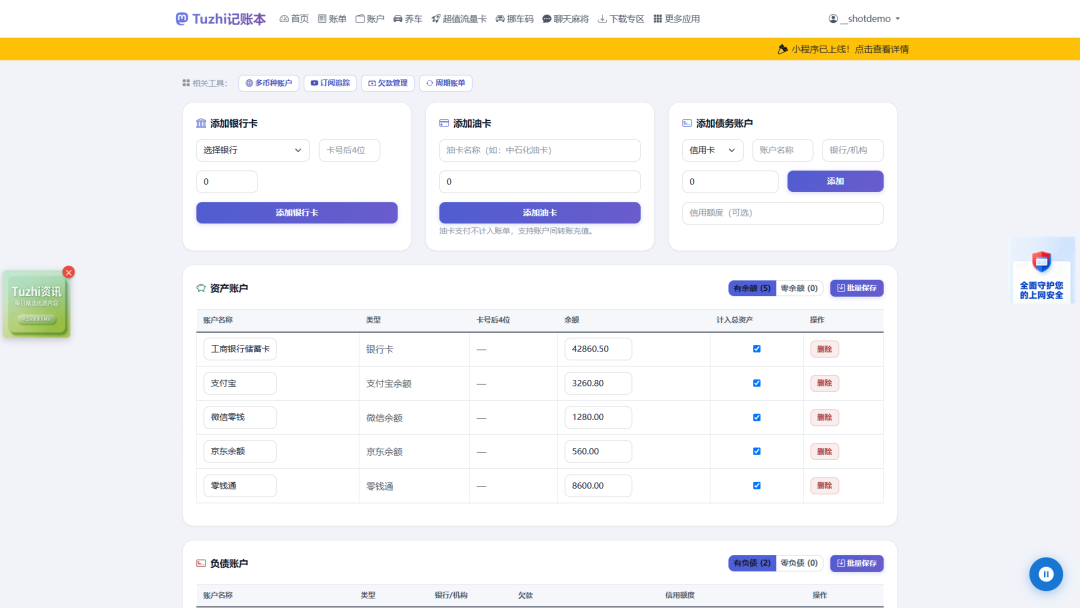Click the 小程序已上线 announcement link

pyautogui.click(x=843, y=49)
